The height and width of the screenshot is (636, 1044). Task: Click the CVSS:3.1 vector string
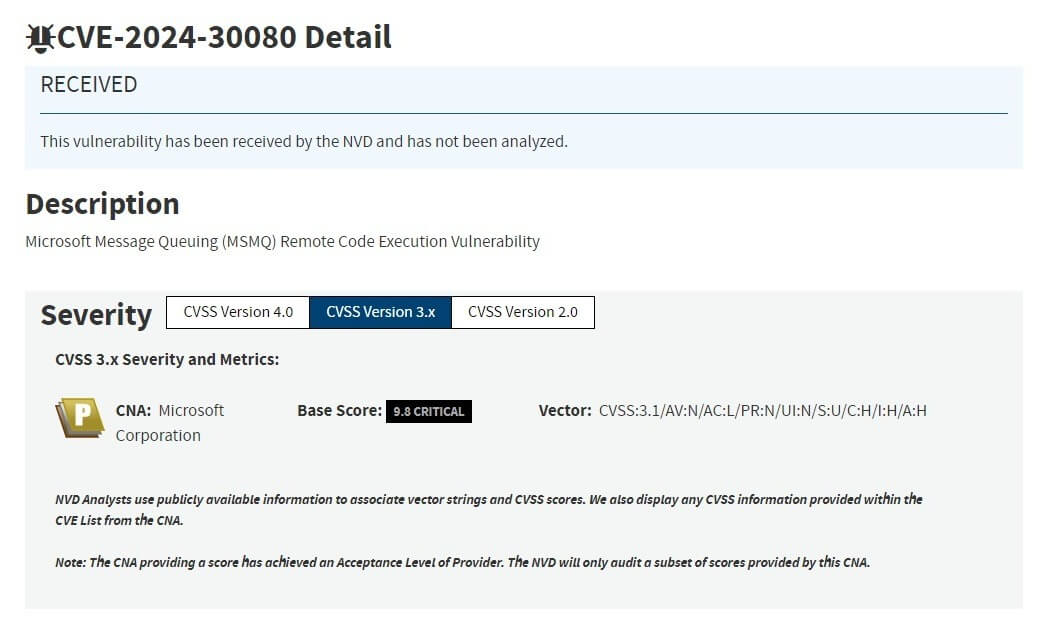(x=762, y=410)
